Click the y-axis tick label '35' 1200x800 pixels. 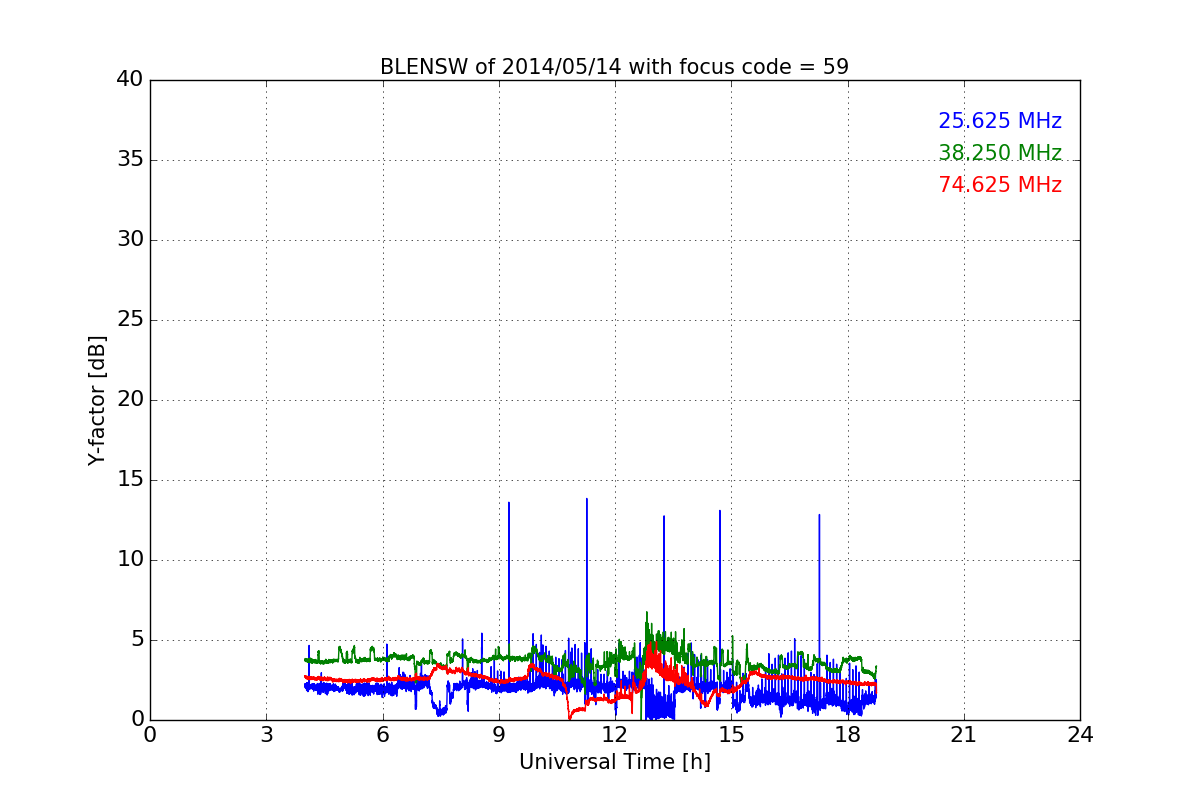click(x=130, y=160)
